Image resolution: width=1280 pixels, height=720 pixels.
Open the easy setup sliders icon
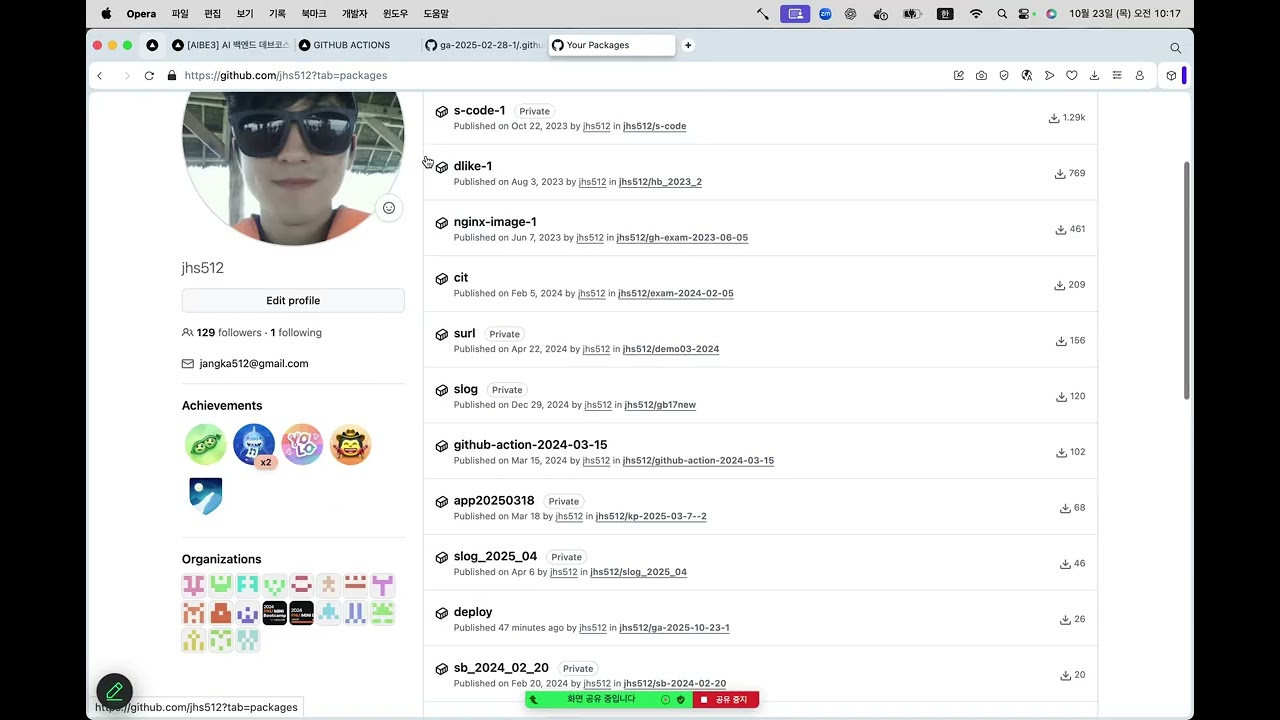[x=1117, y=75]
